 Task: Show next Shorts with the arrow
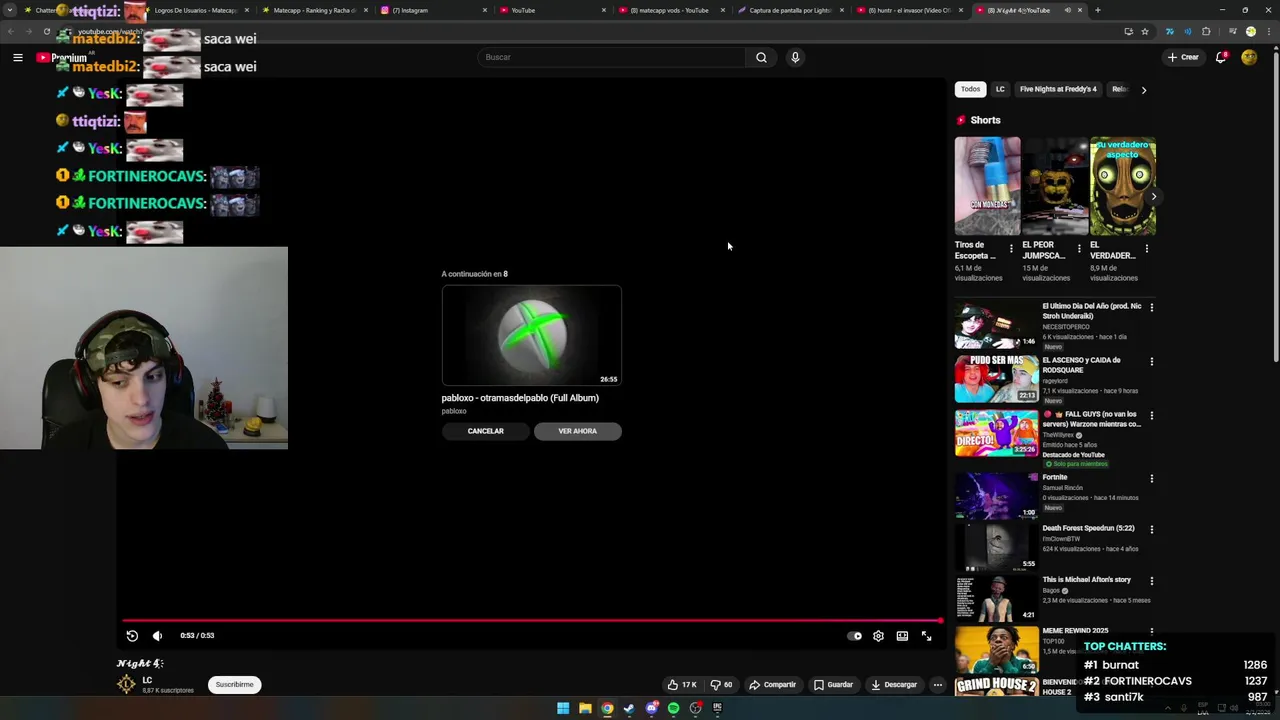[1153, 196]
